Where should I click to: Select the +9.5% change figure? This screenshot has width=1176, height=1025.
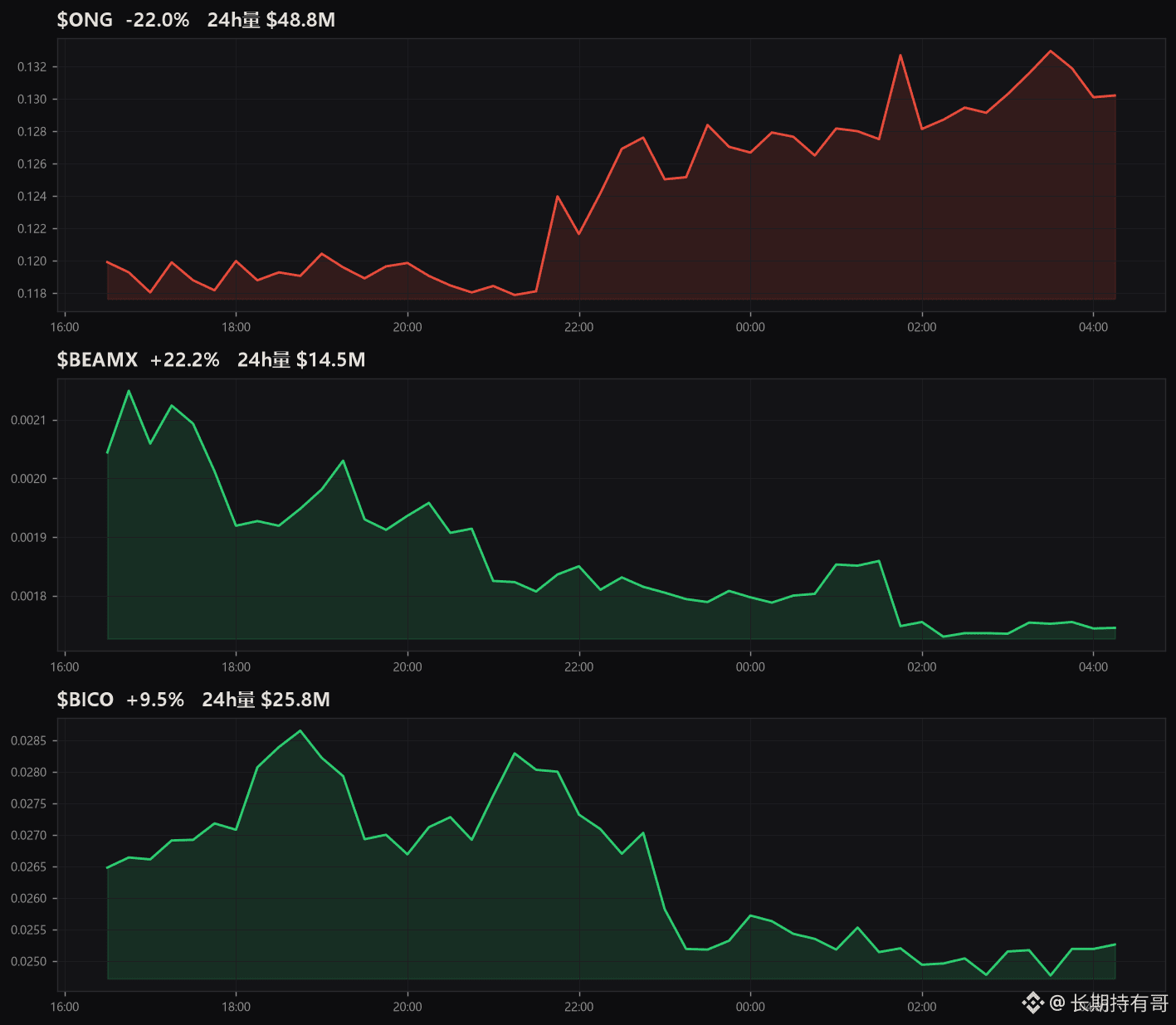155,700
